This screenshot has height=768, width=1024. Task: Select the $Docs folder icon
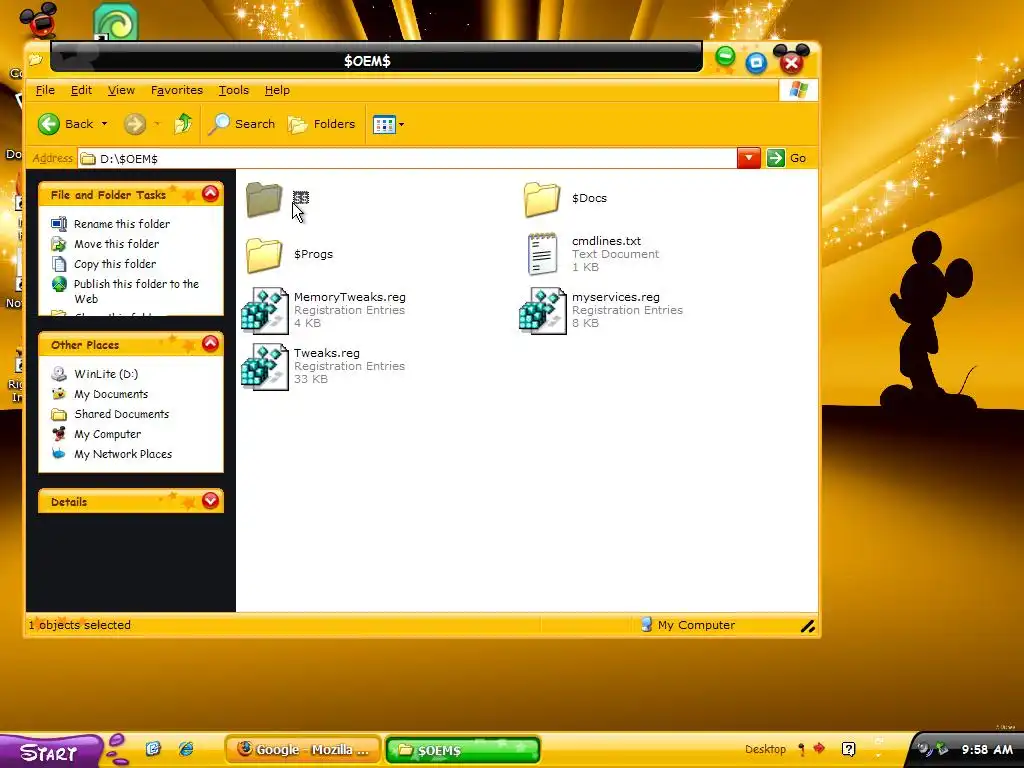click(x=542, y=199)
